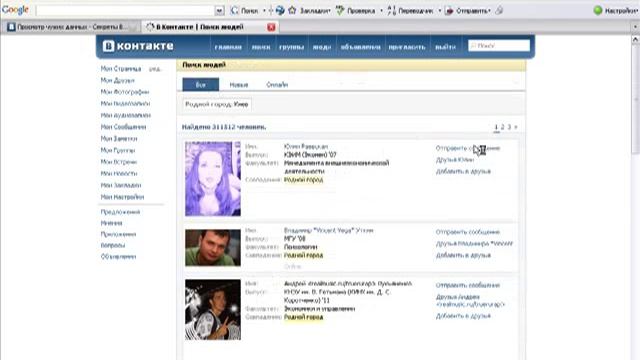
Task: Go to results page 3
Action: point(509,127)
